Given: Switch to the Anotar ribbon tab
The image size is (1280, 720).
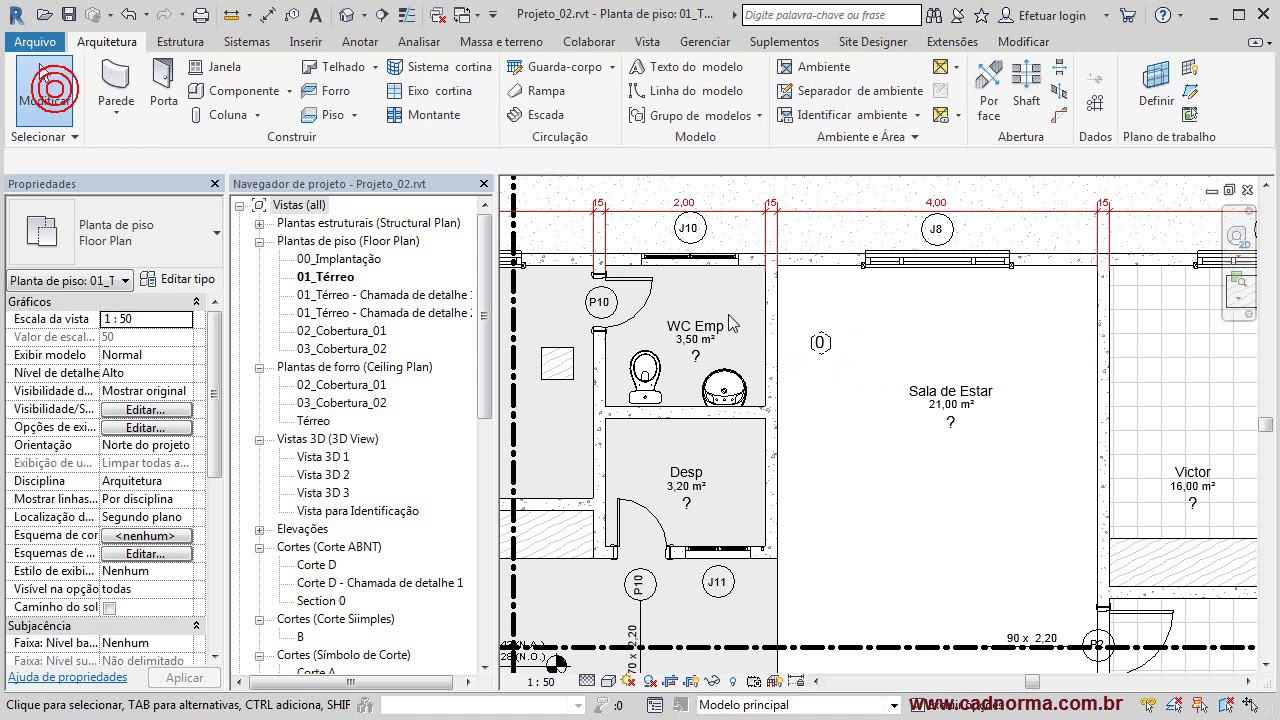Looking at the screenshot, I should pyautogui.click(x=360, y=42).
